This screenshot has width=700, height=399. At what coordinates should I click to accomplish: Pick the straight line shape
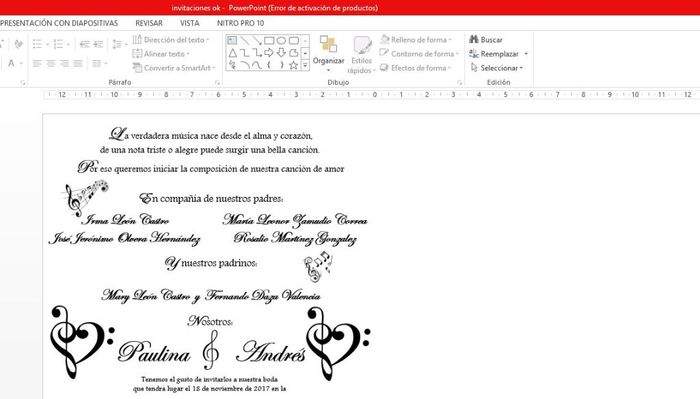point(244,41)
